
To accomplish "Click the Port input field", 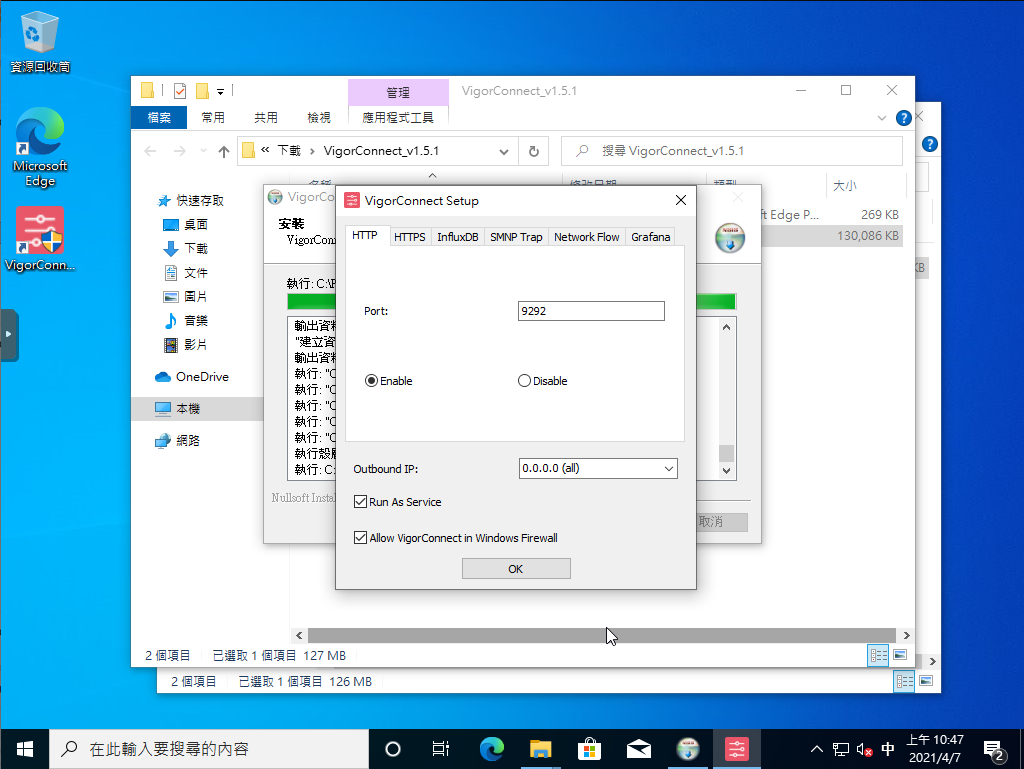I will click(x=591, y=311).
